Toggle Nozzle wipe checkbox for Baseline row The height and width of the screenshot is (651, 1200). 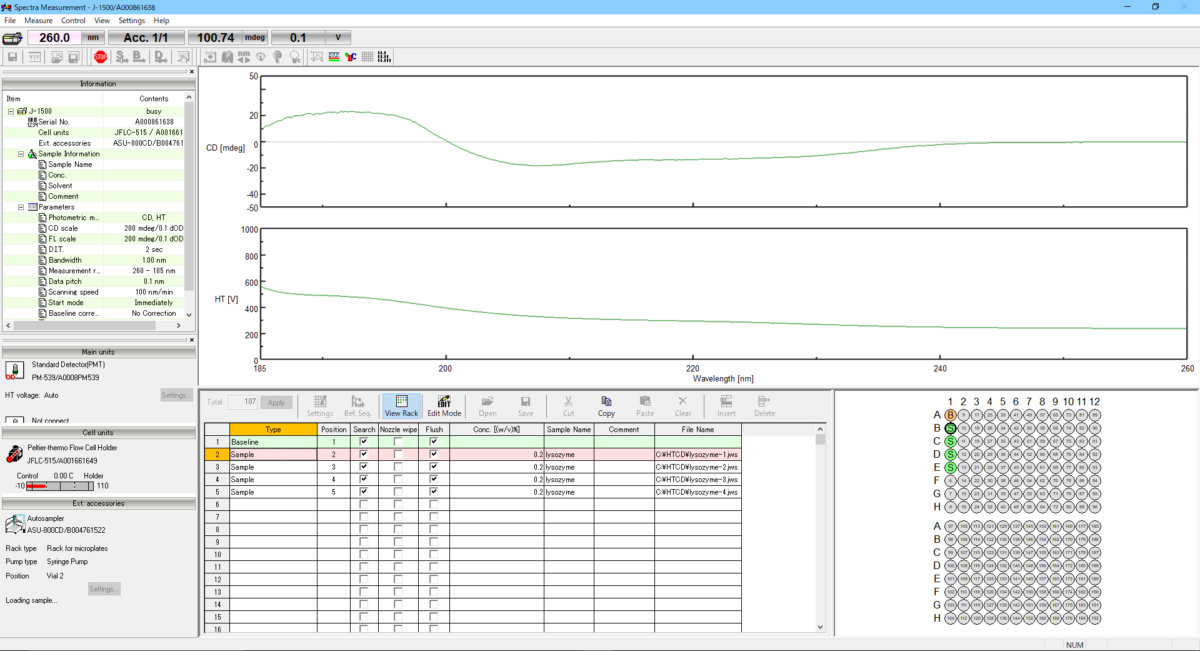[x=398, y=441]
